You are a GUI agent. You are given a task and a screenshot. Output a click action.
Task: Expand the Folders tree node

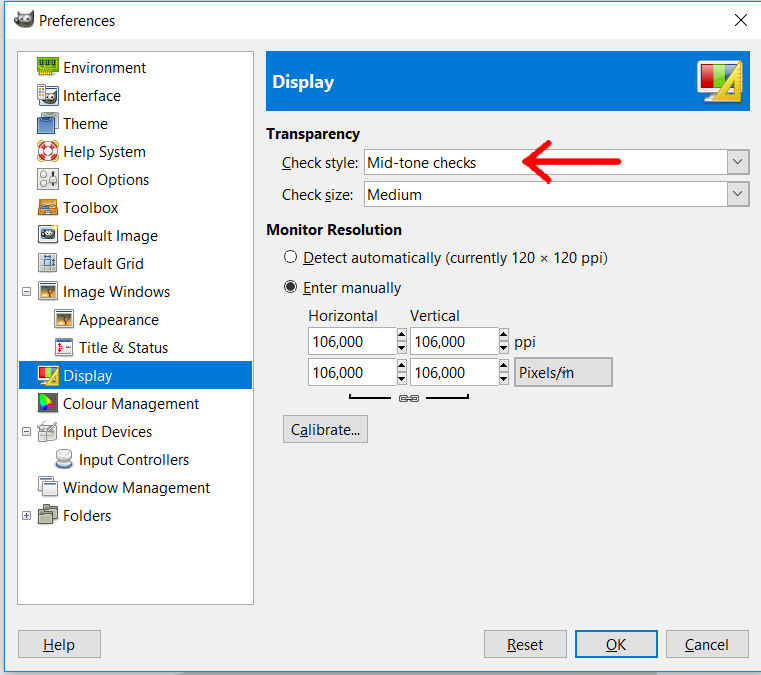pos(27,515)
